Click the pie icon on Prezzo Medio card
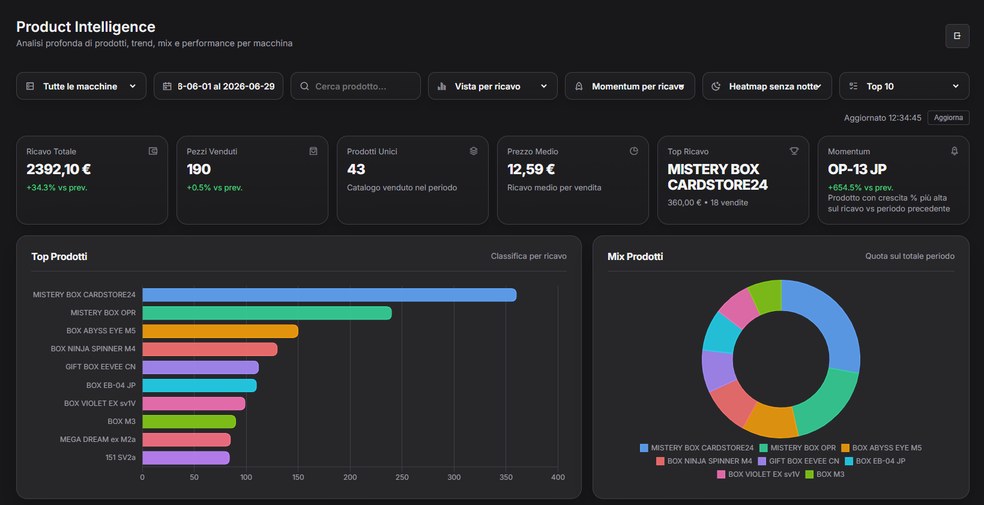This screenshot has width=984, height=505. 634,151
